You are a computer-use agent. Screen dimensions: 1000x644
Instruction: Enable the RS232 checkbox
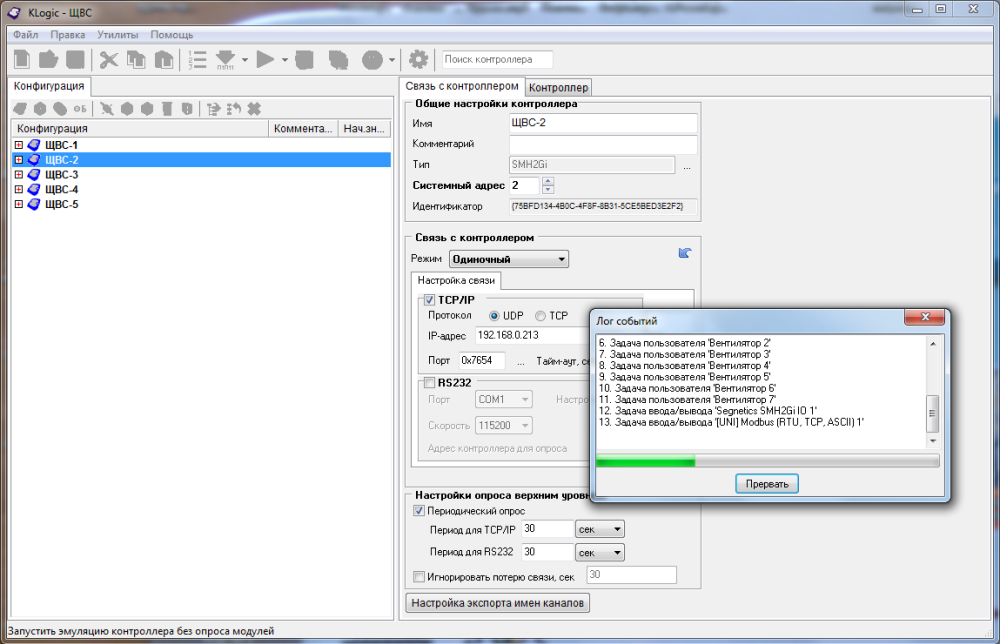(429, 382)
